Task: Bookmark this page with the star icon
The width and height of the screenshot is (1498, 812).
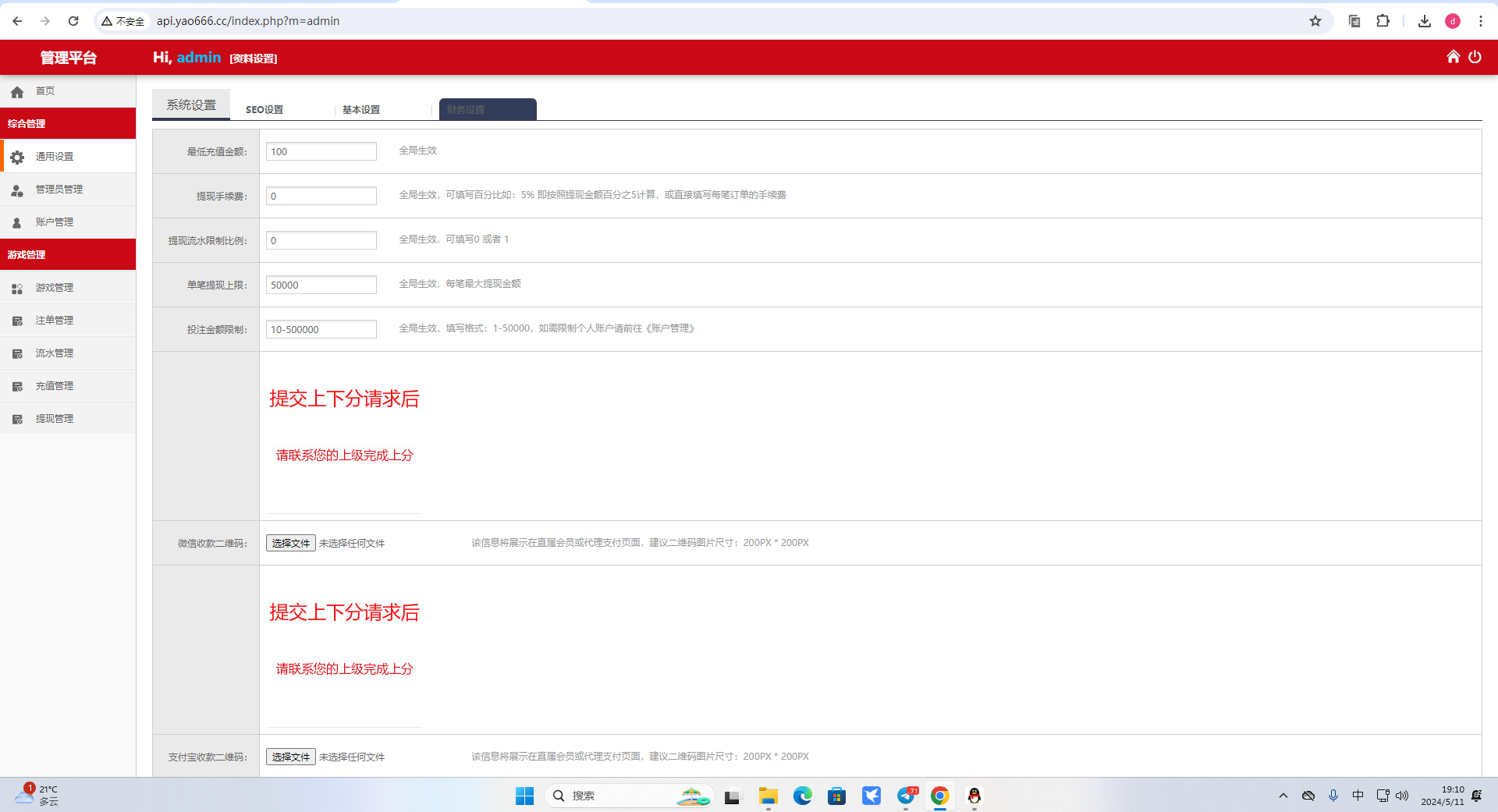Action: [1316, 21]
